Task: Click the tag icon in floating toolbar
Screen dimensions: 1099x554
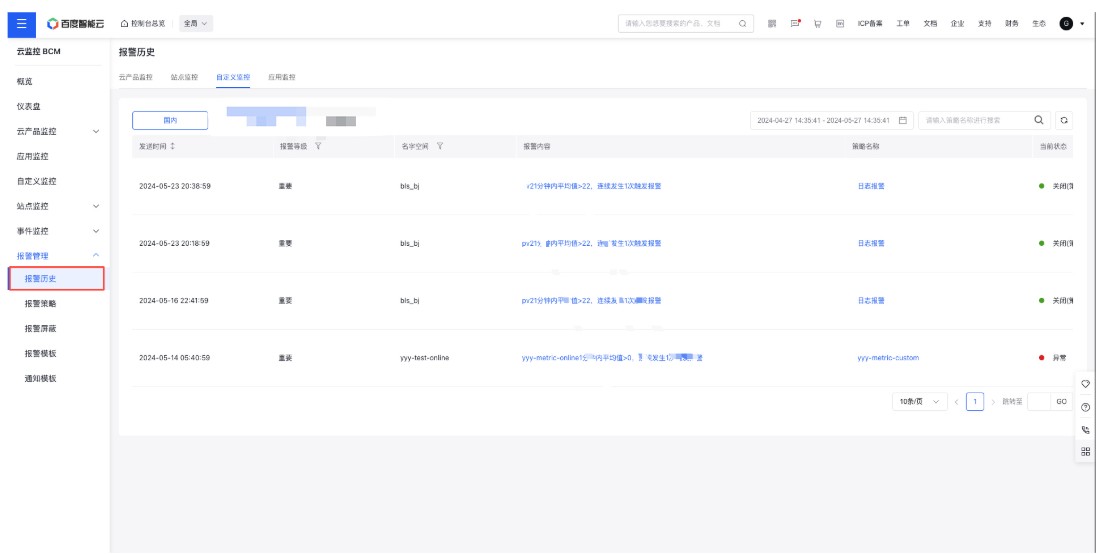Action: coord(1086,384)
